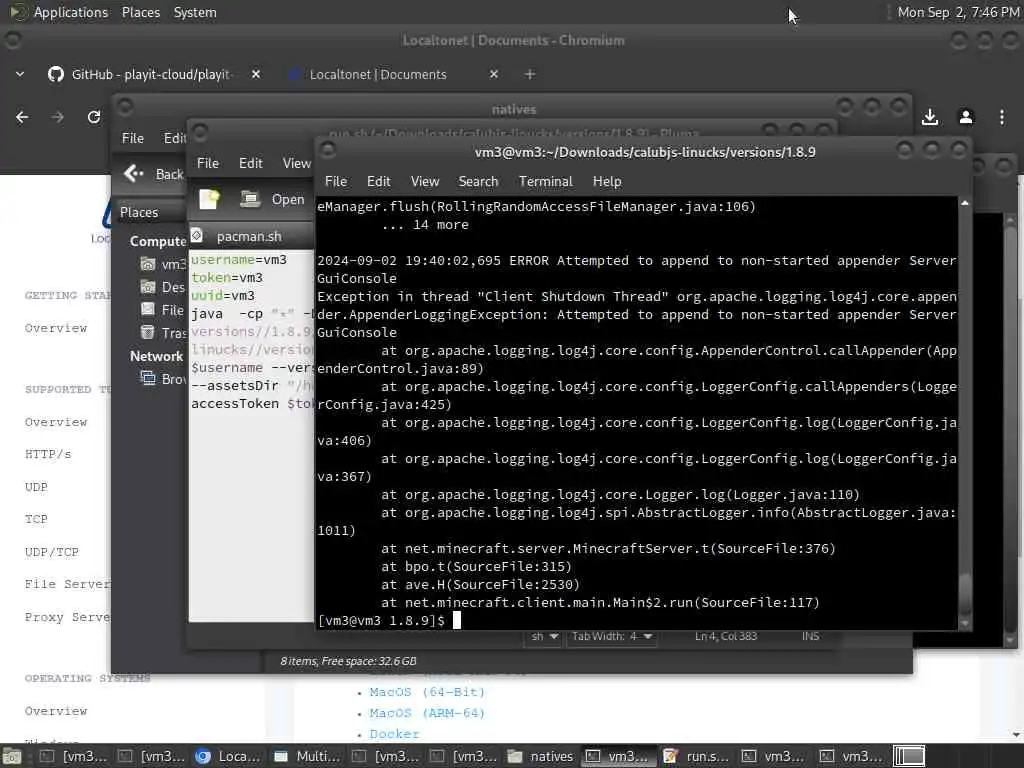This screenshot has height=768, width=1024.
Task: Open MacOS (64-Bit) download link
Action: tap(427, 692)
